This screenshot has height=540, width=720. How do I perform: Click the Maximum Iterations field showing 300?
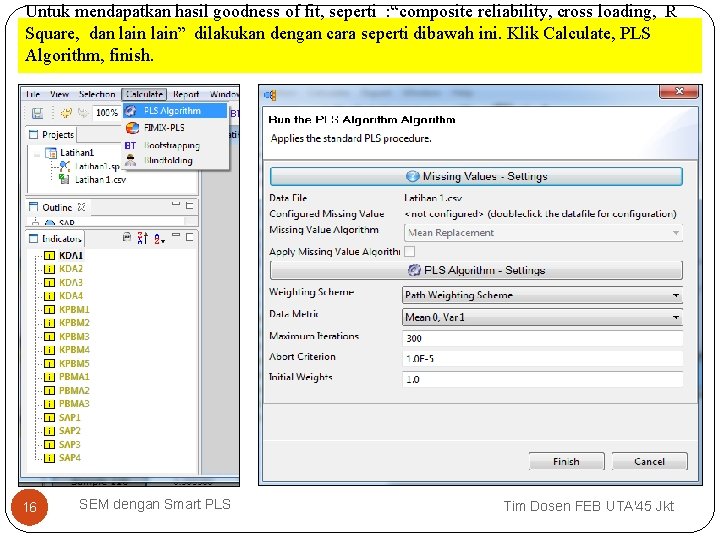(x=543, y=338)
